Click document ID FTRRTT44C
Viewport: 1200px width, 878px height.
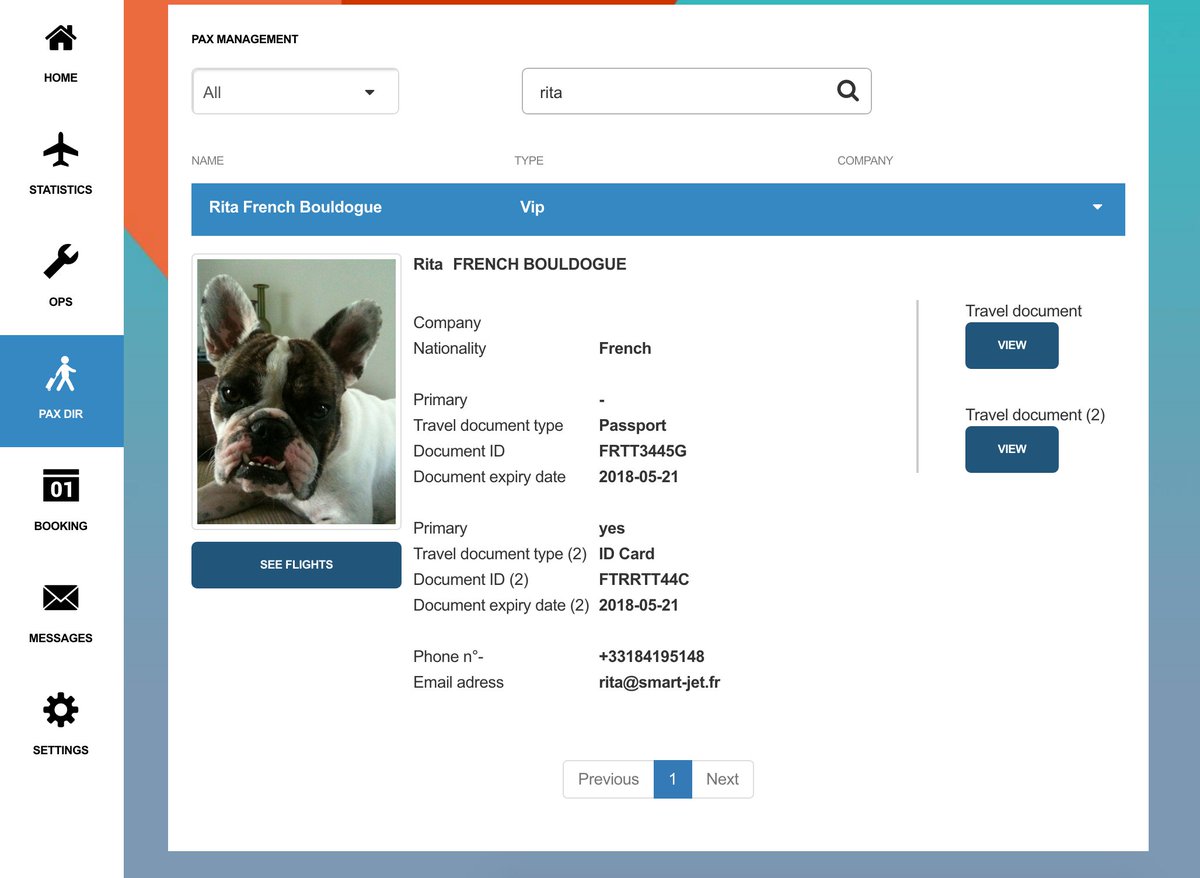644,580
